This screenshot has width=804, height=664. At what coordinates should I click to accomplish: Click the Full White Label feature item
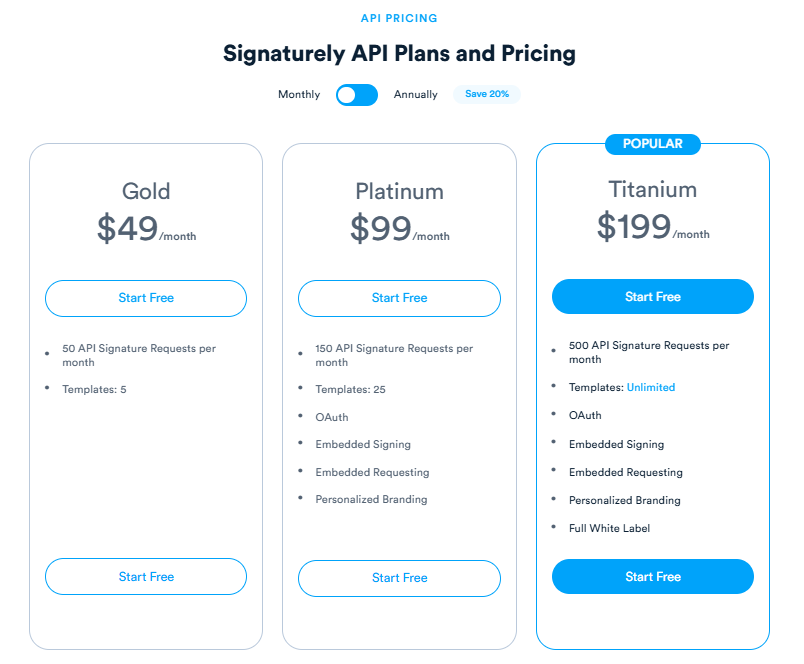(x=612, y=528)
